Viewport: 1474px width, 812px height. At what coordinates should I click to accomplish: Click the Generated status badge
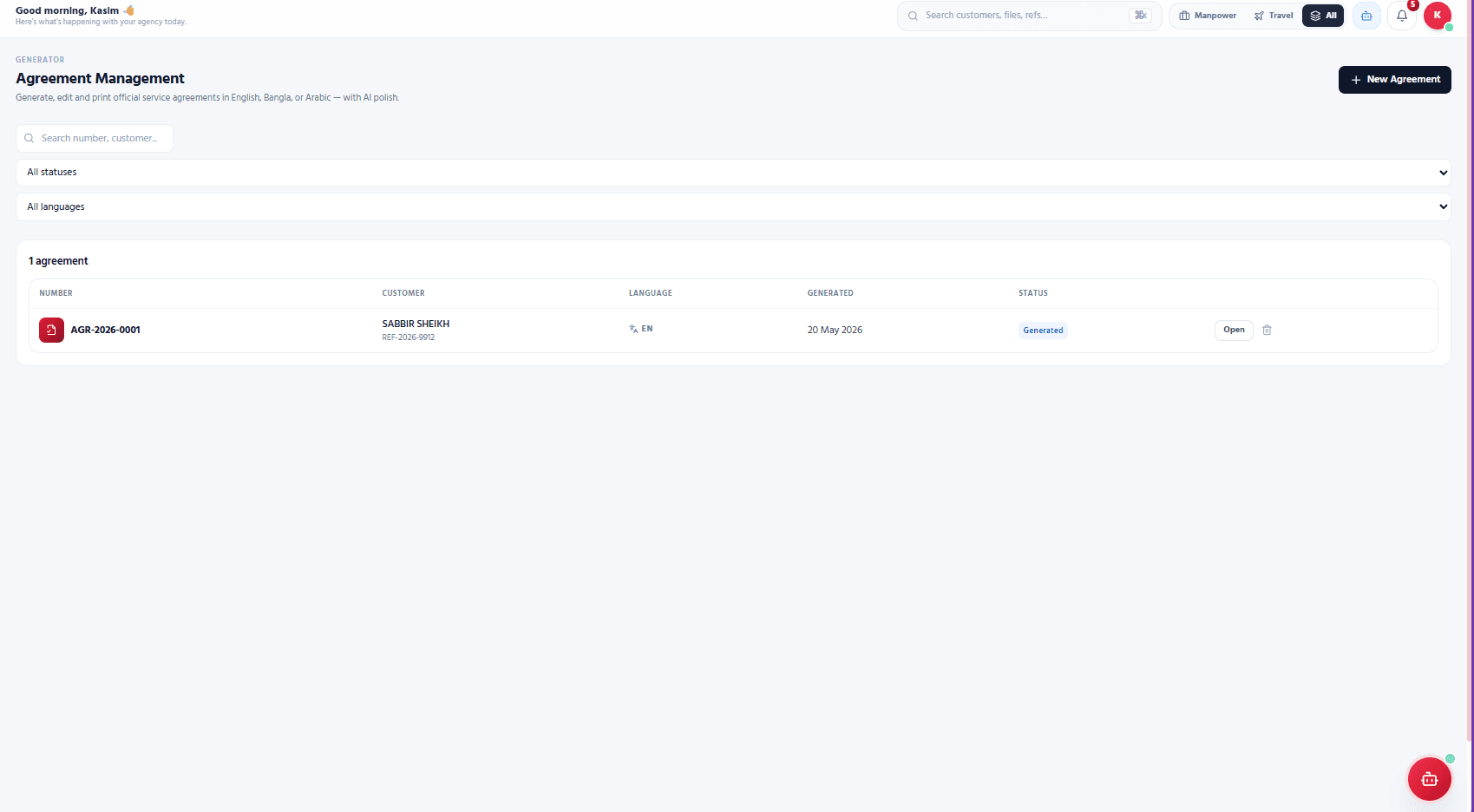pos(1043,331)
